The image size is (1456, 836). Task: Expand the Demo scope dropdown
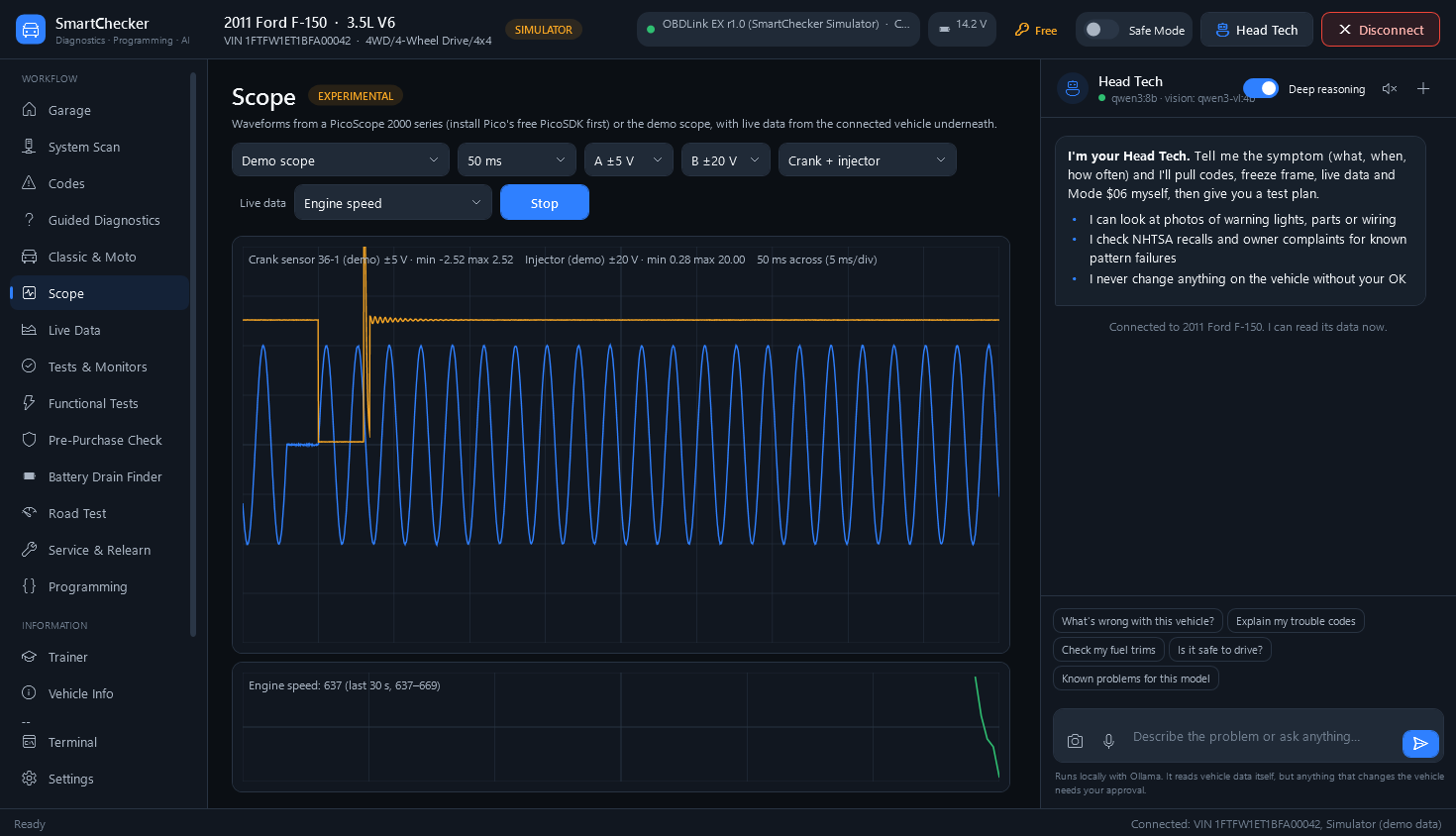[341, 159]
